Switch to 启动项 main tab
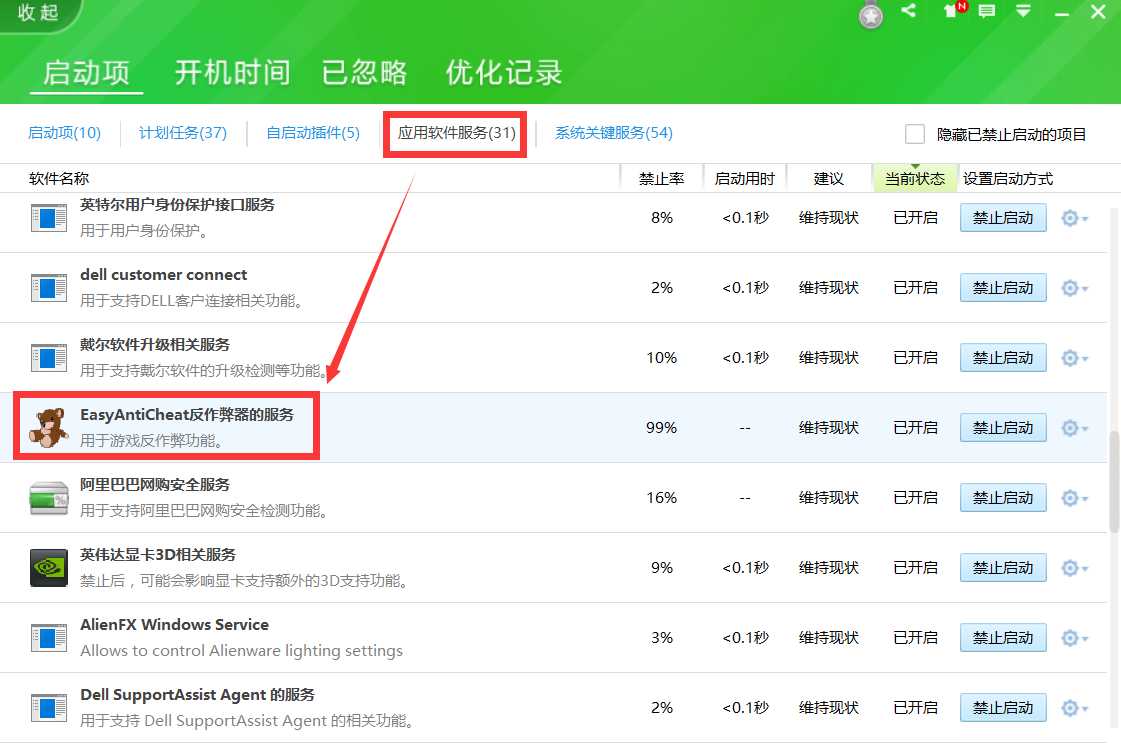Image resolution: width=1121 pixels, height=743 pixels. 87,73
